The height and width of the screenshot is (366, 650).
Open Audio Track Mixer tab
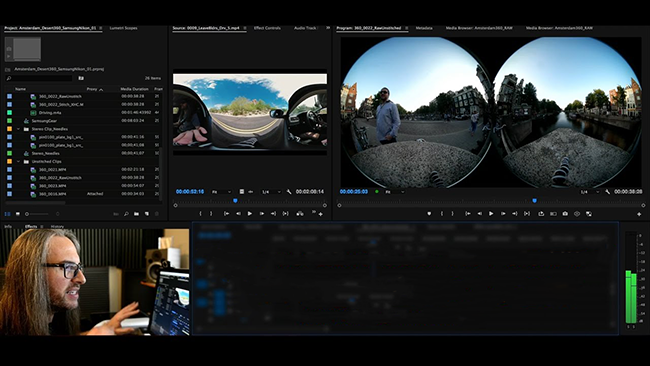tap(306, 28)
